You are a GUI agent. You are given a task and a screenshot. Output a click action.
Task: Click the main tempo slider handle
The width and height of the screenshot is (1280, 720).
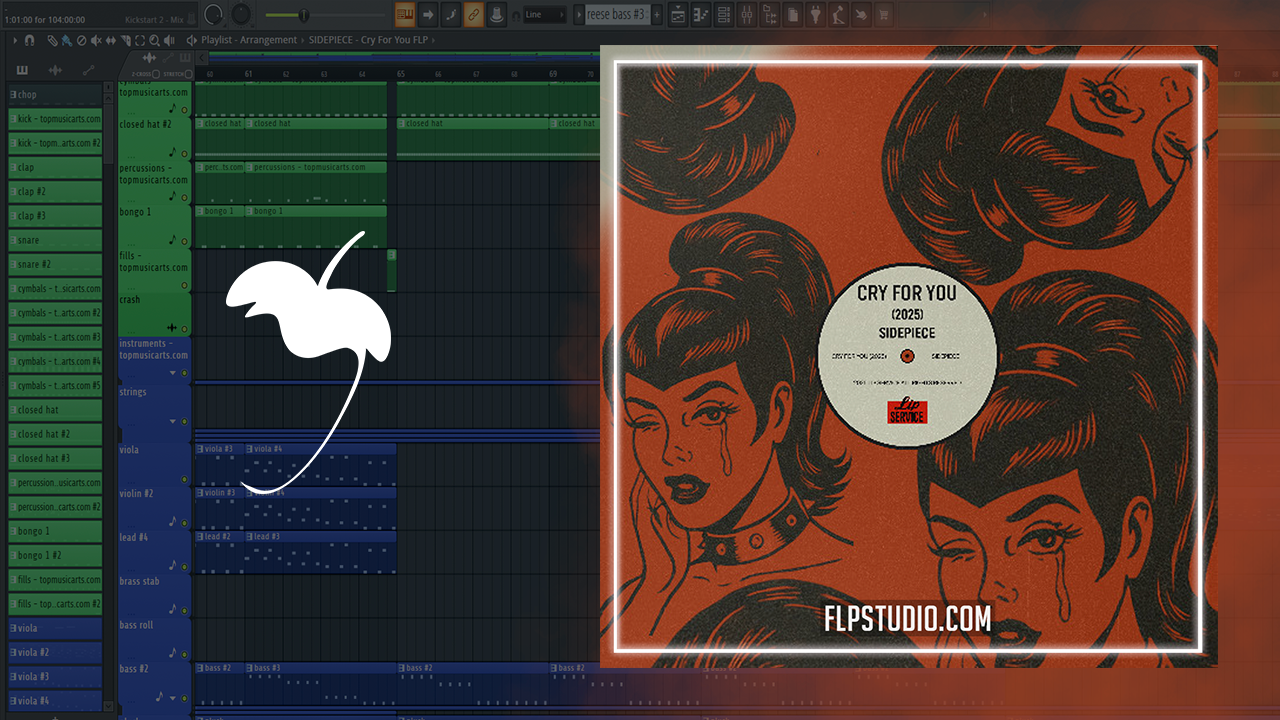click(x=303, y=15)
